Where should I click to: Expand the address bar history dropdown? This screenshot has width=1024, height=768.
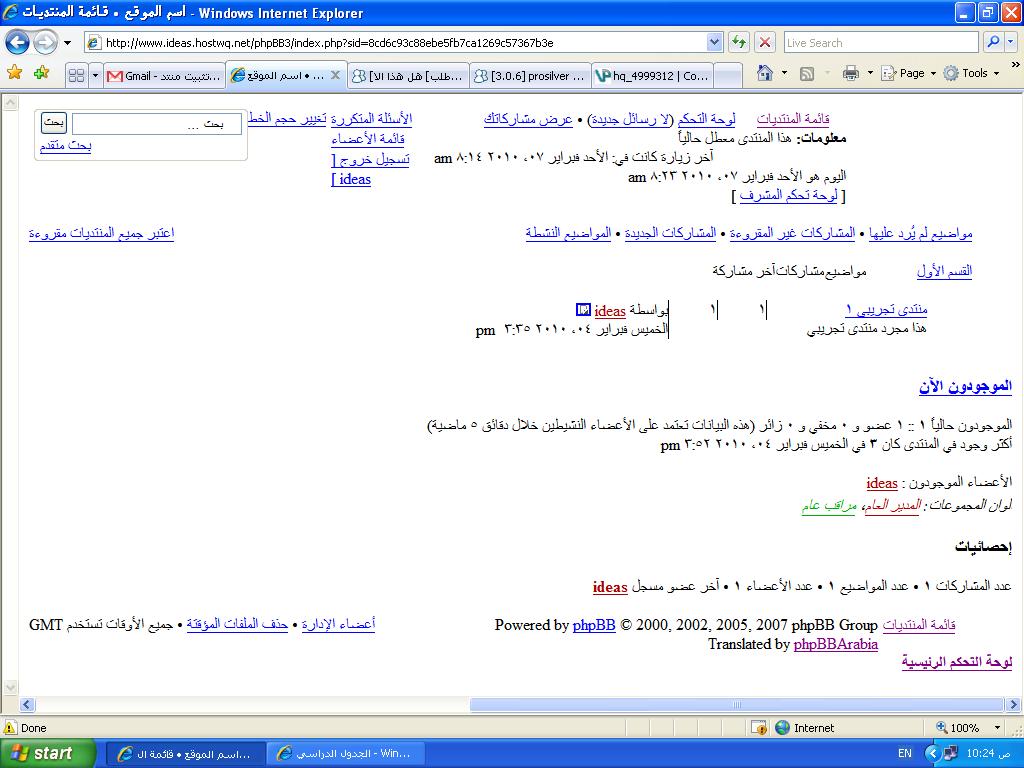tap(714, 43)
